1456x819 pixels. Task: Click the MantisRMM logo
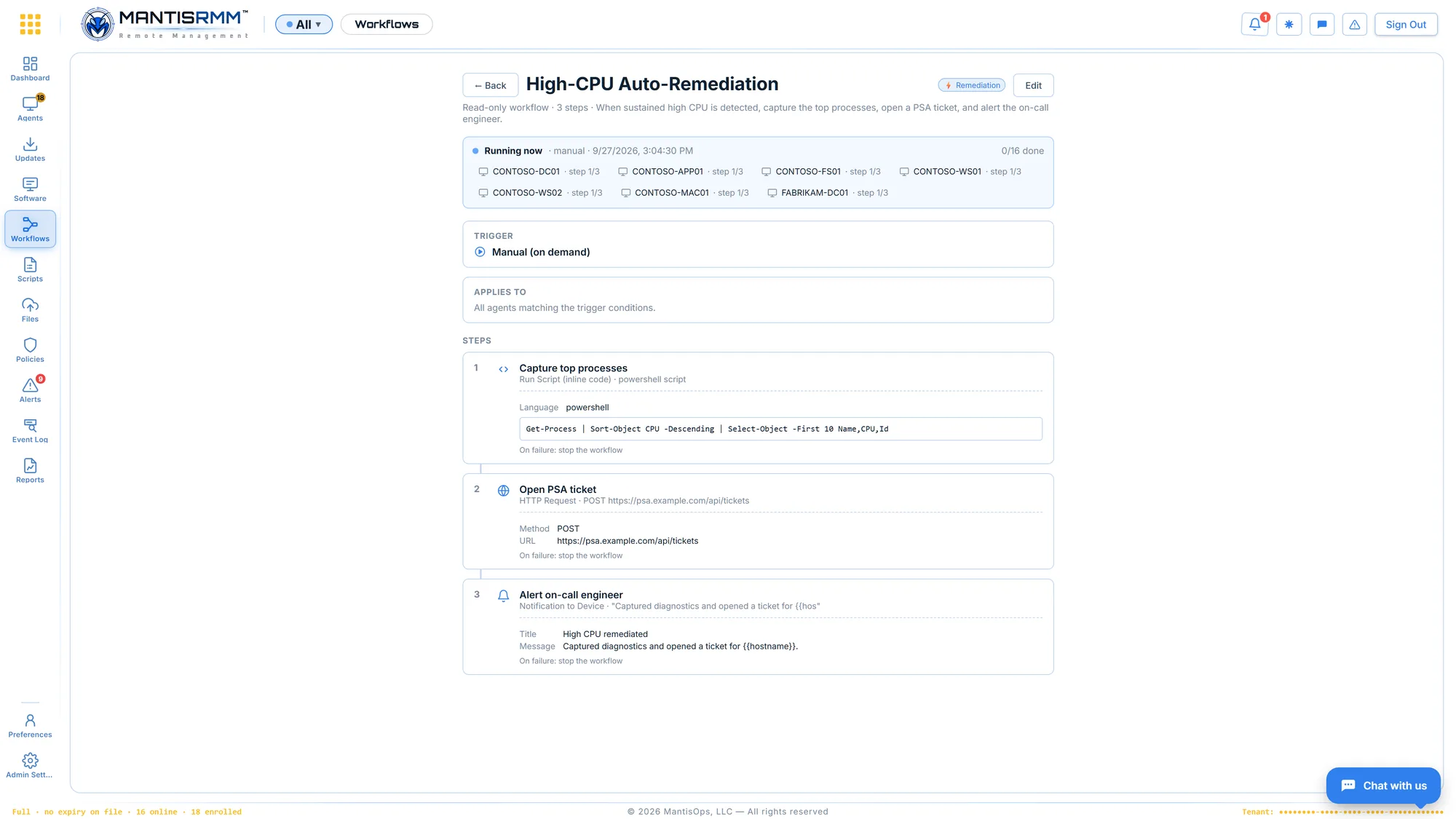click(x=165, y=24)
